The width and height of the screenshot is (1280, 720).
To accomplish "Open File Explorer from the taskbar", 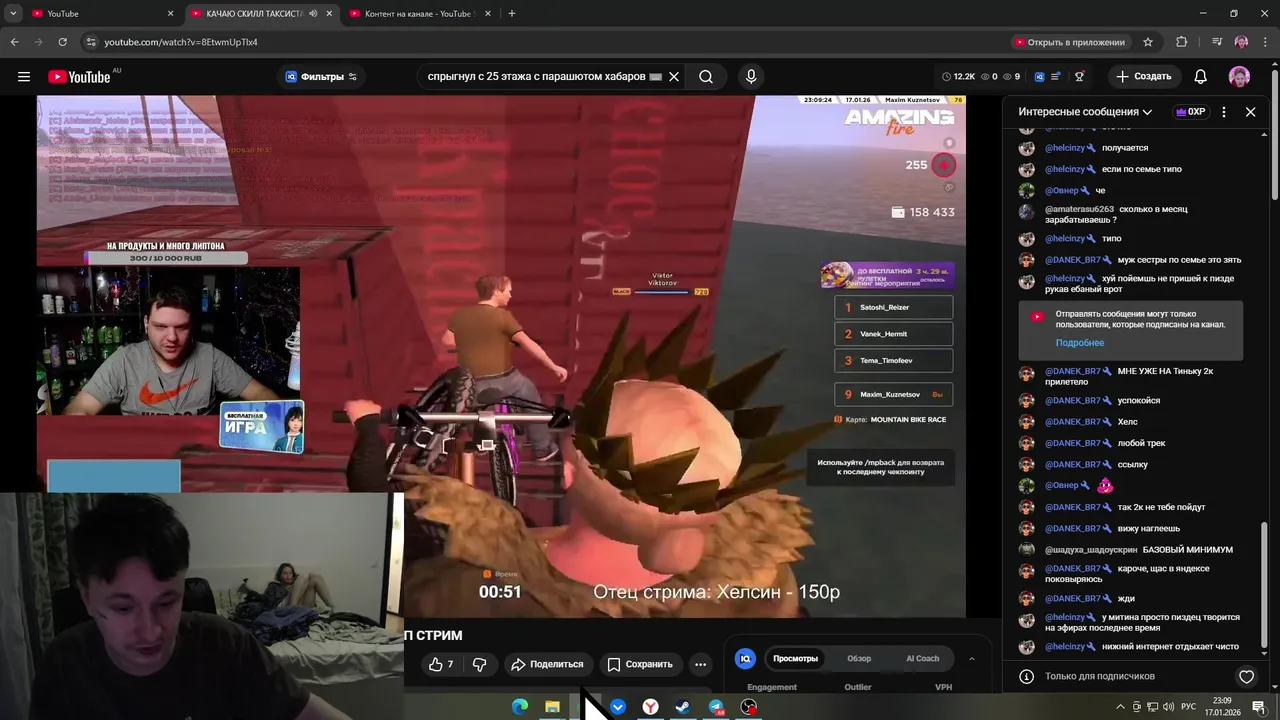I will pos(552,707).
